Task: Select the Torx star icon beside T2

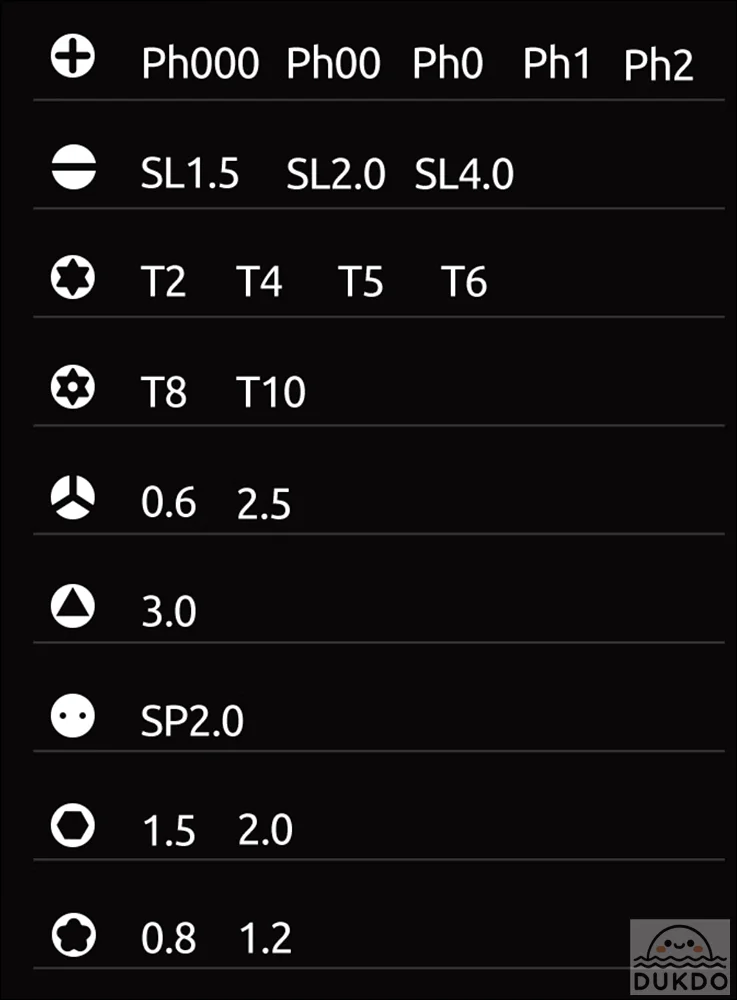Action: point(73,277)
